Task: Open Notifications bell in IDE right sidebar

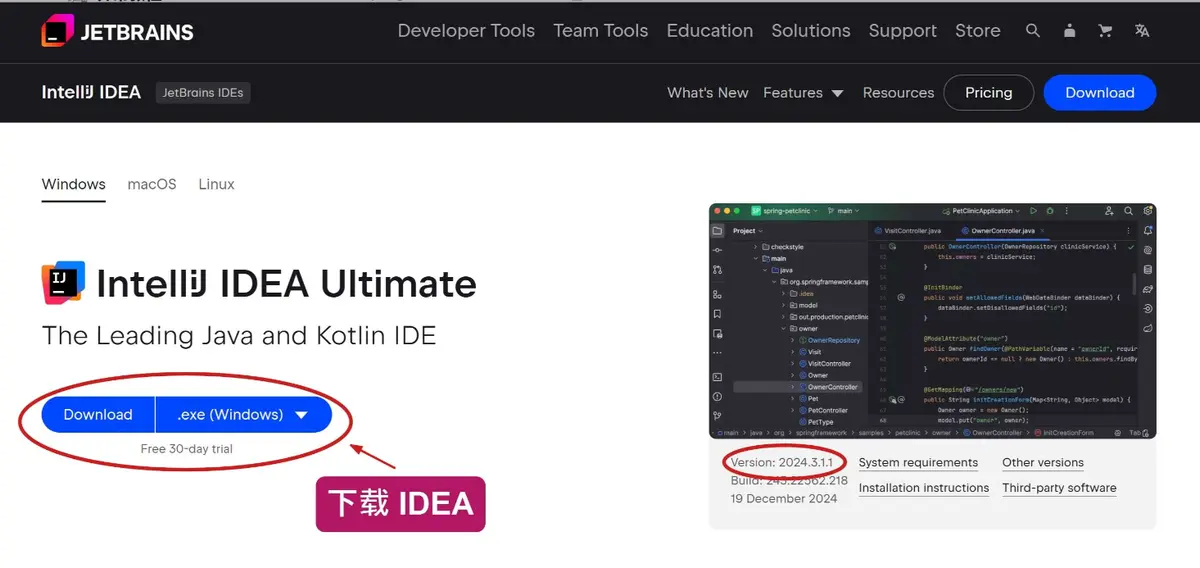Action: [1148, 230]
